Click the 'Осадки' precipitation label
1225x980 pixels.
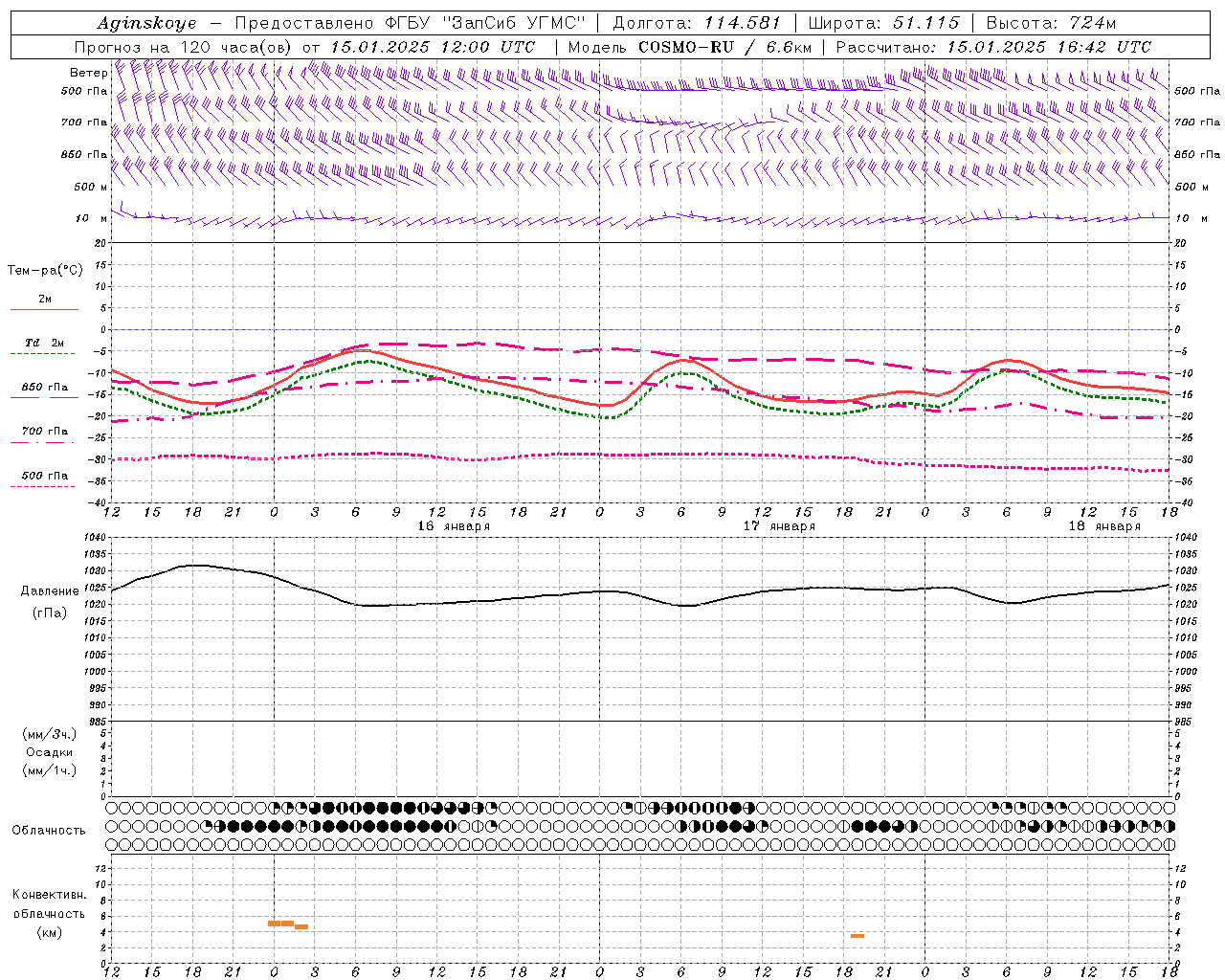pyautogui.click(x=50, y=752)
